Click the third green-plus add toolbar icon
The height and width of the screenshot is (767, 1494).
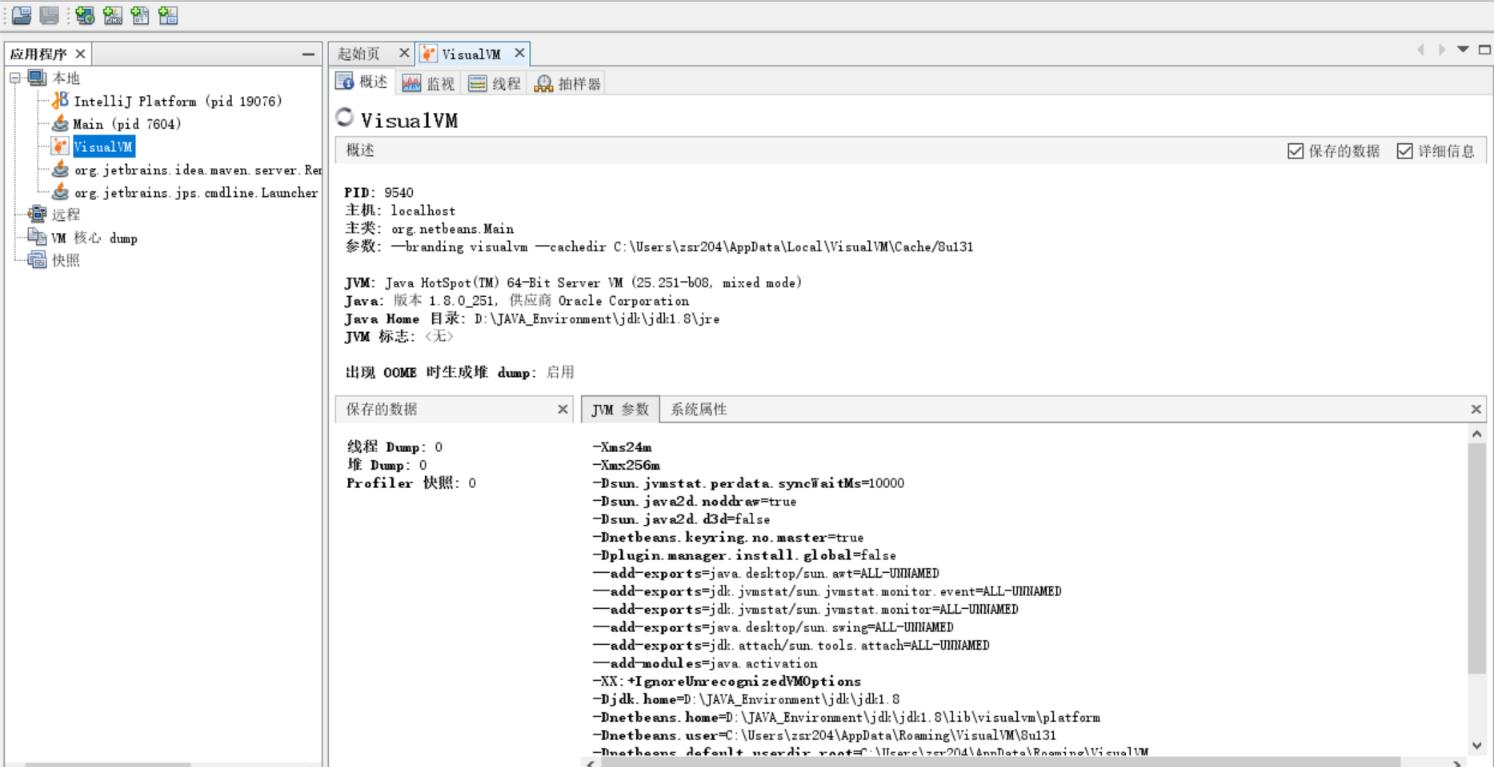coord(141,15)
